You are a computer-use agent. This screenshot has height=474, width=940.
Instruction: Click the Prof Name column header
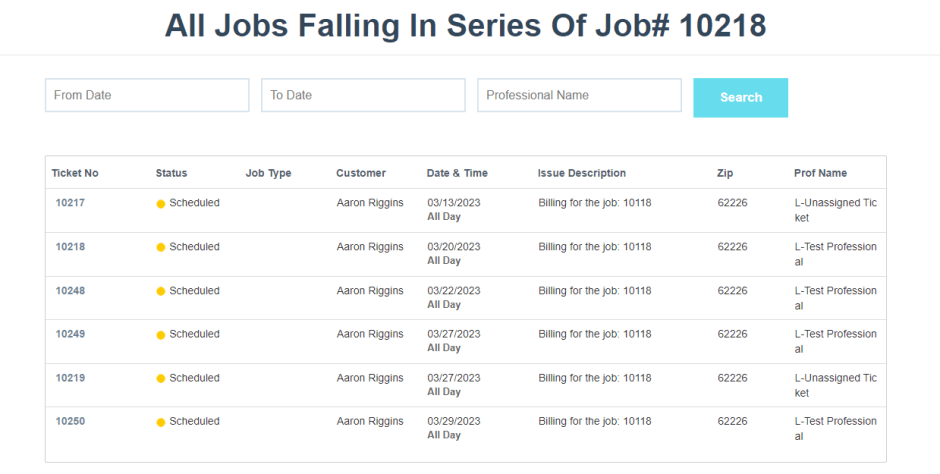click(820, 173)
